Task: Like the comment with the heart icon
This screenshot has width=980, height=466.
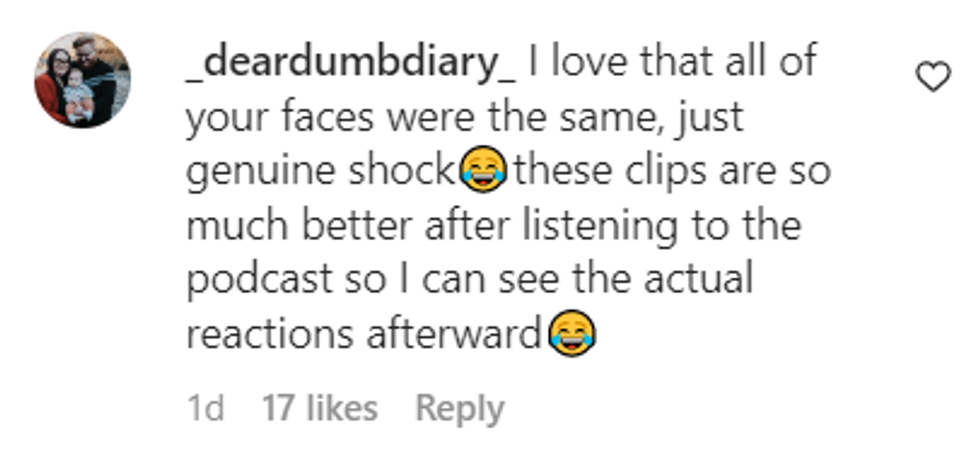Action: pyautogui.click(x=933, y=77)
